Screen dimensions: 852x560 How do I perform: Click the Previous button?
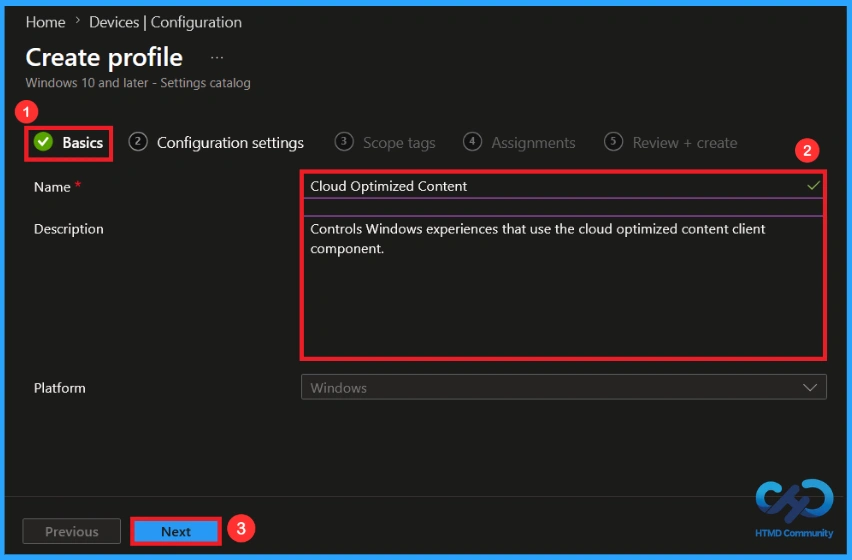[72, 531]
